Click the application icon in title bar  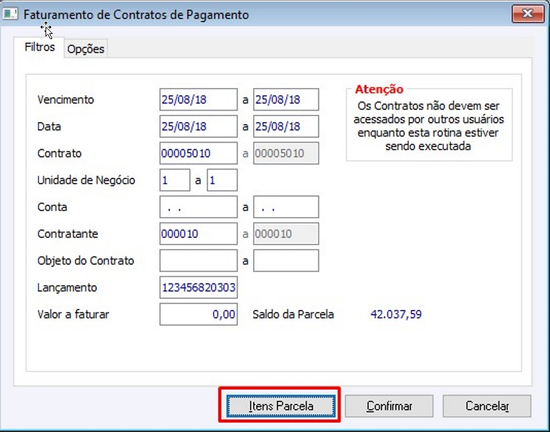point(10,14)
